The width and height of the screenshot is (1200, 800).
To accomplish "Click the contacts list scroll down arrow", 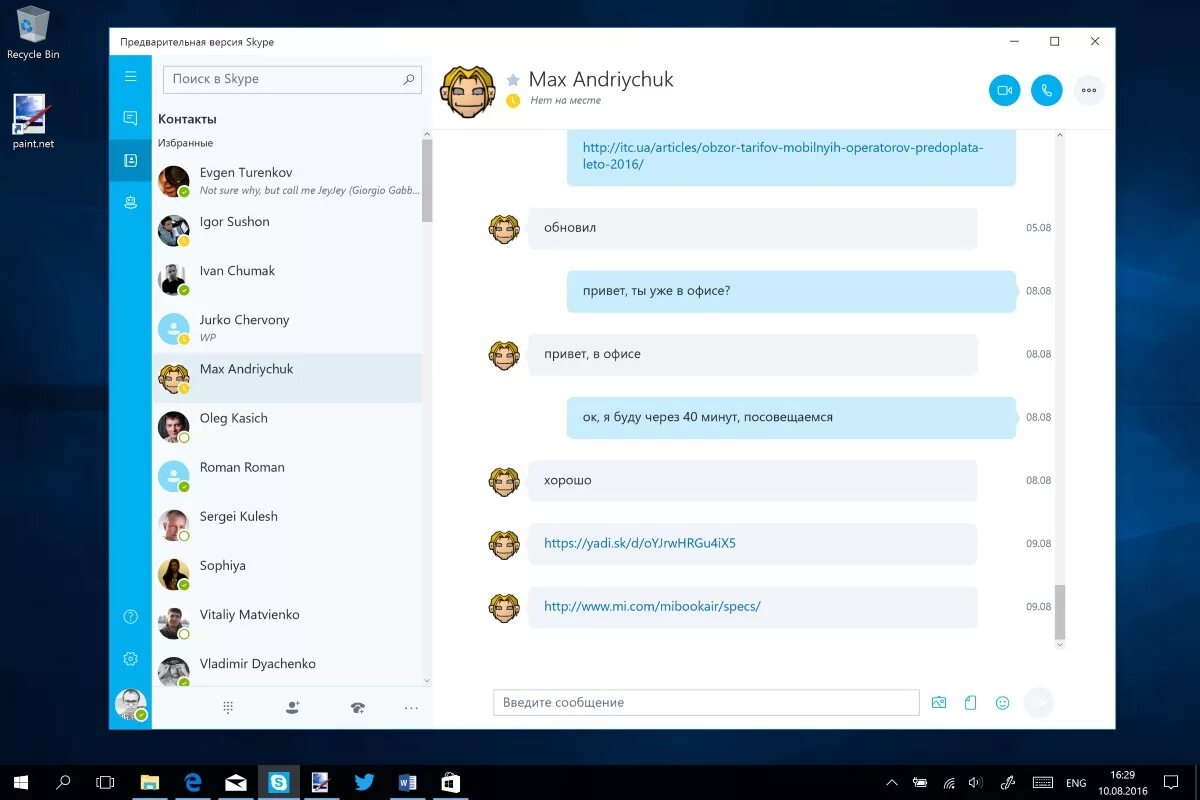I will click(x=427, y=680).
